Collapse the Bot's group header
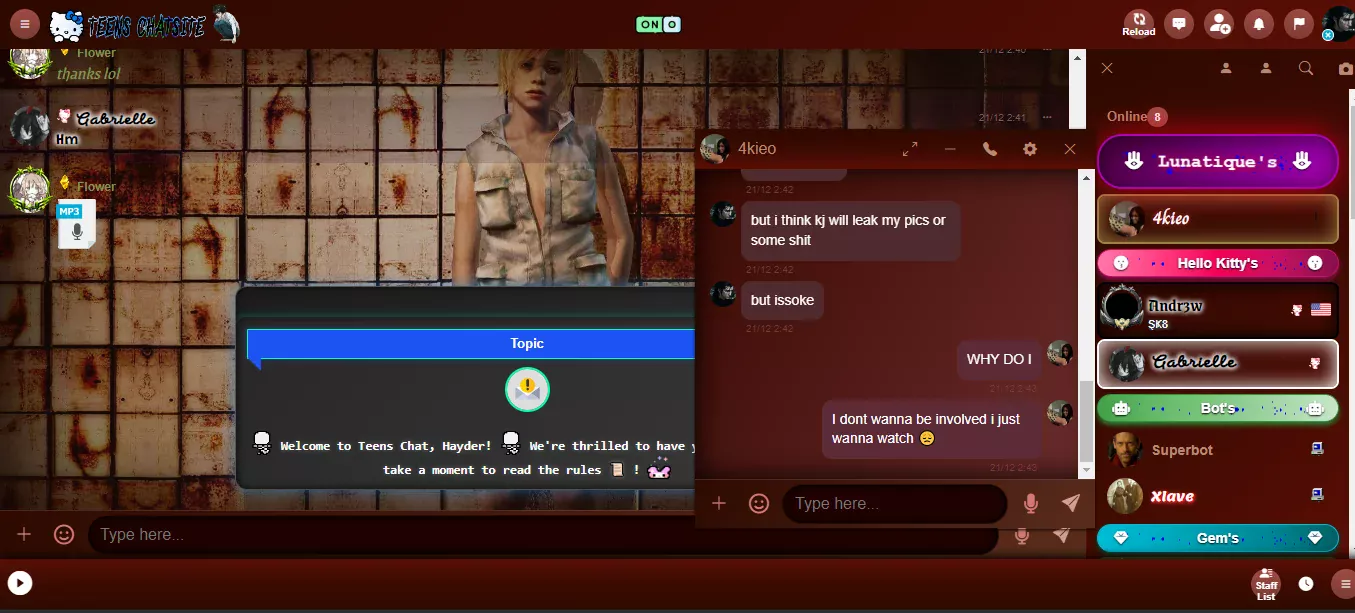Viewport: 1355px width, 613px height. point(1218,409)
